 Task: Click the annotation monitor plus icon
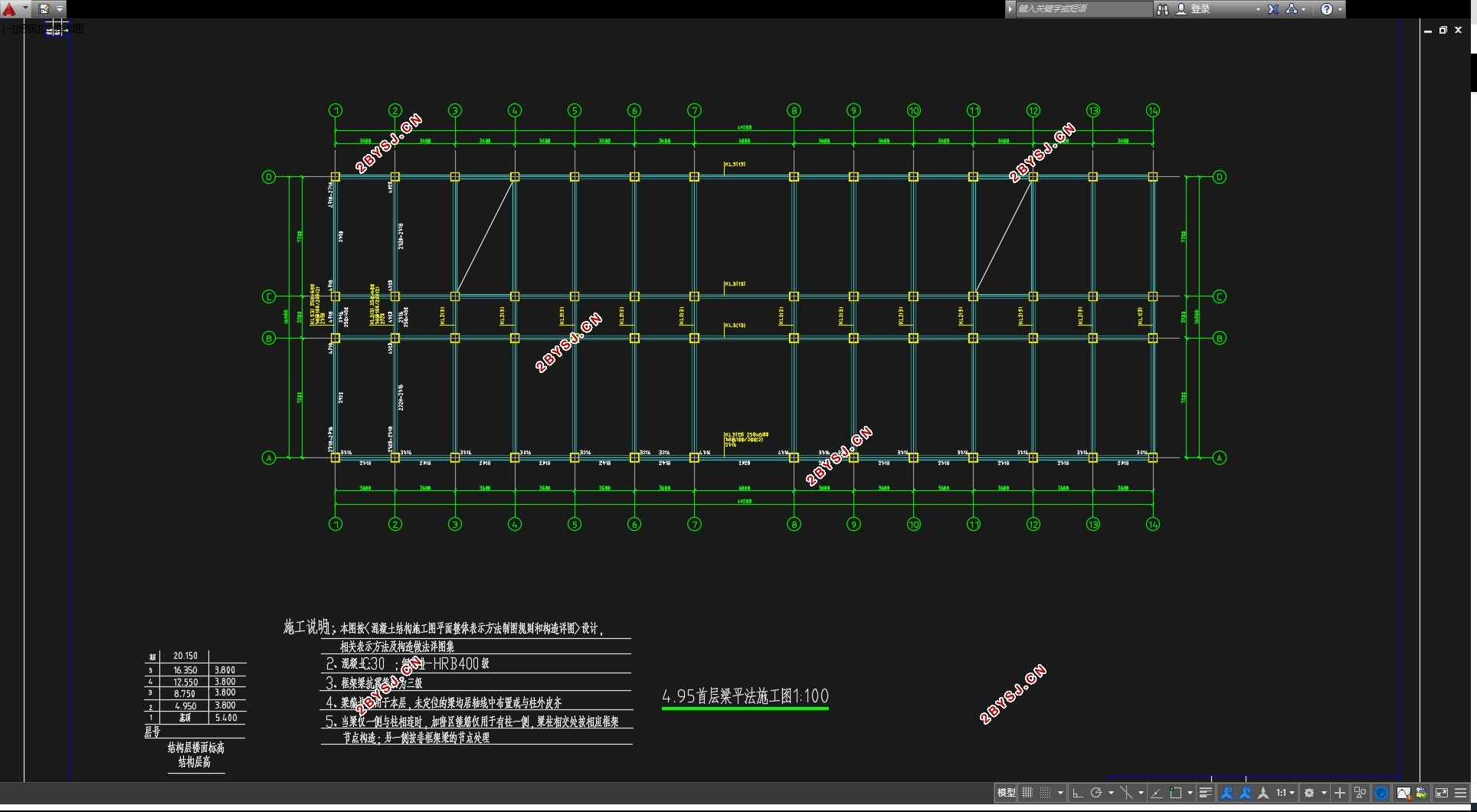click(1340, 793)
